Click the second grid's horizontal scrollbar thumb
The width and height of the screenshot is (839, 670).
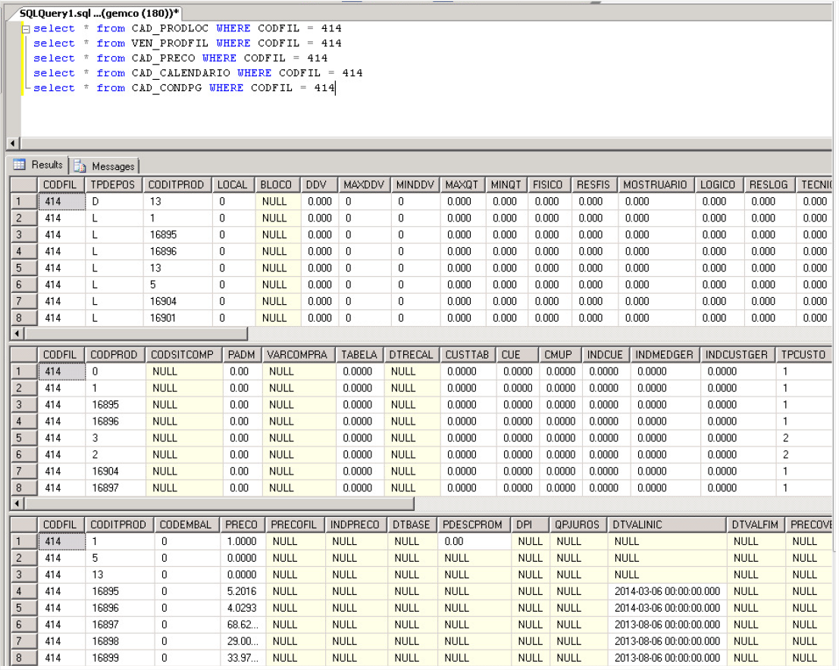click(219, 504)
